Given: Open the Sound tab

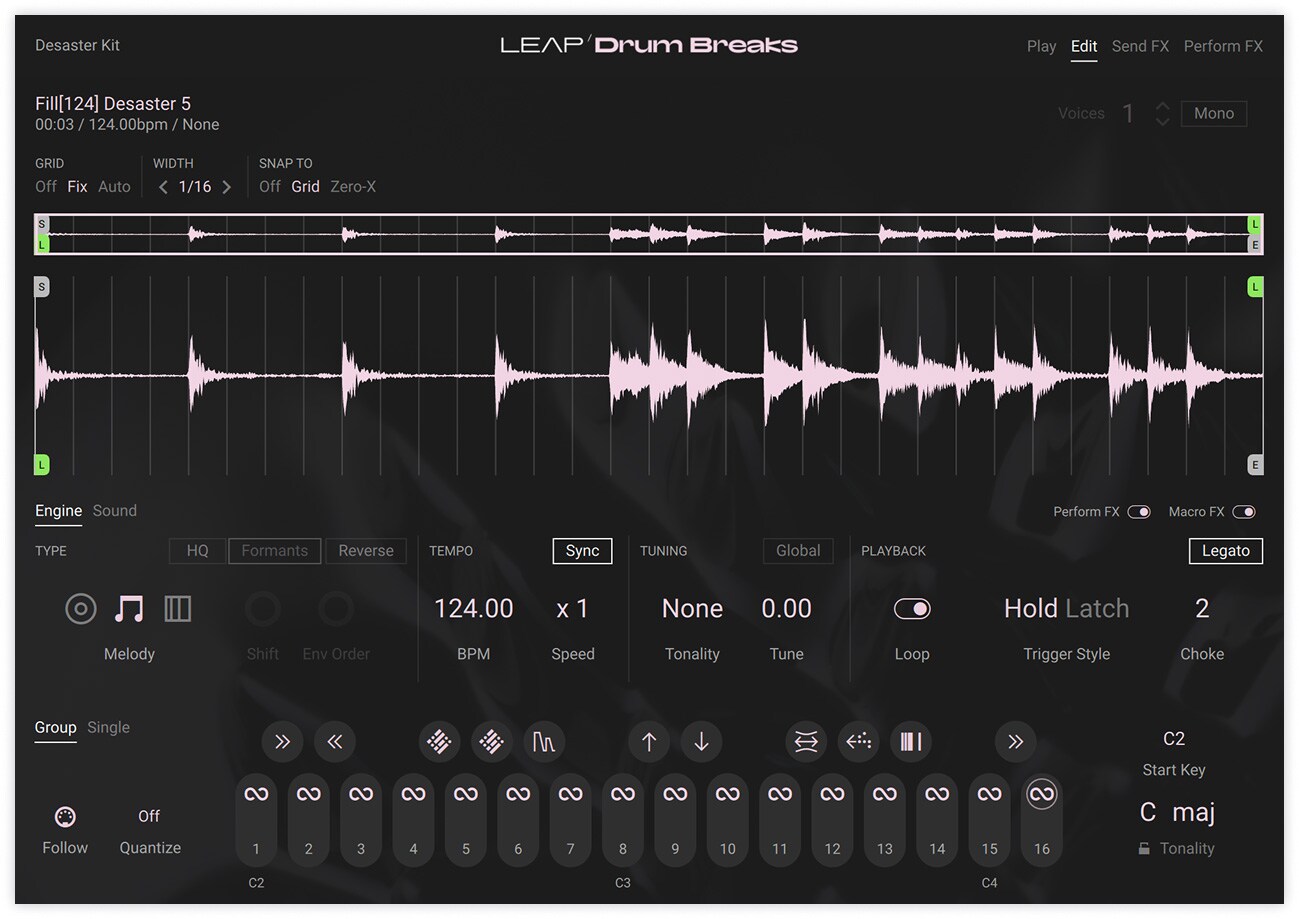Looking at the screenshot, I should pos(115,511).
